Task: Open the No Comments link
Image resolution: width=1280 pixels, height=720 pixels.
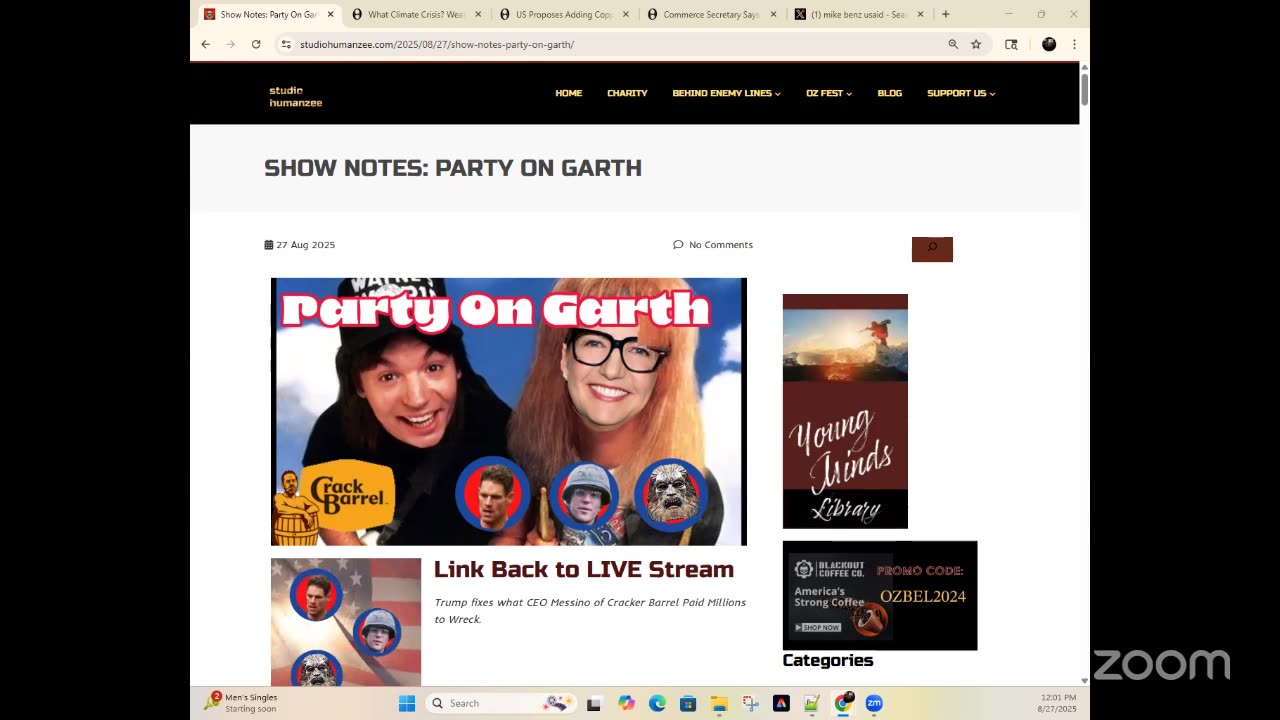Action: pyautogui.click(x=713, y=245)
